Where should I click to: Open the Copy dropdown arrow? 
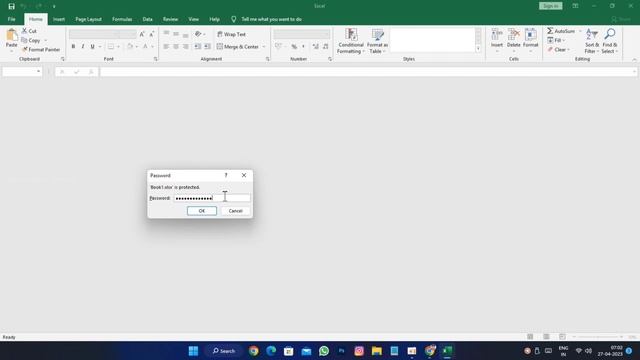pyautogui.click(x=45, y=40)
